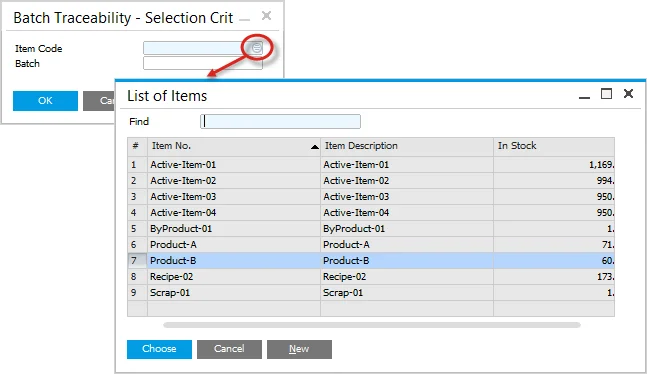Select Product-B in Item No. column
Image resolution: width=647 pixels, height=374 pixels.
click(x=234, y=260)
